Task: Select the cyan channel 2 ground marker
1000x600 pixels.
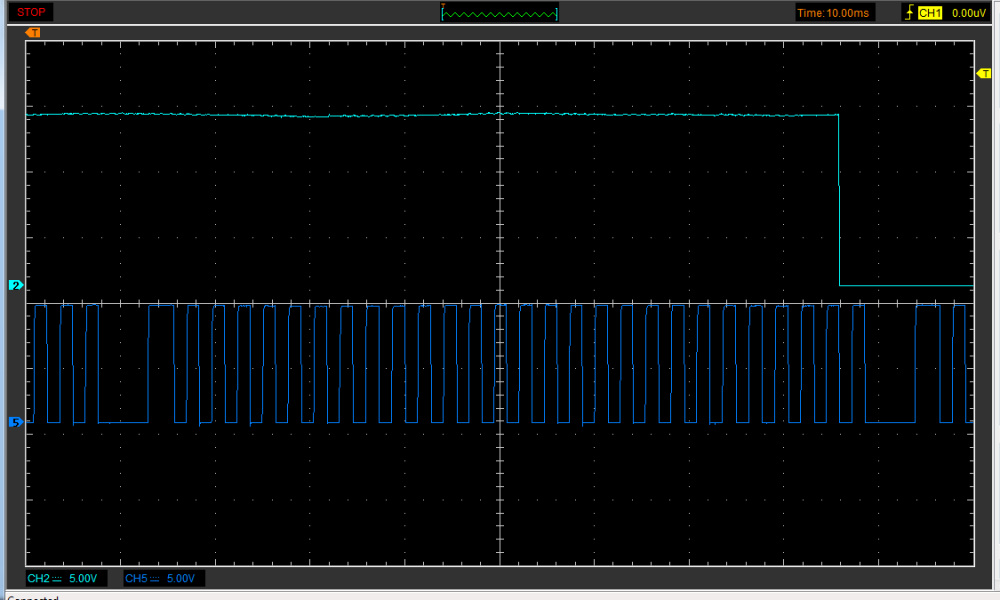Action: coord(15,286)
